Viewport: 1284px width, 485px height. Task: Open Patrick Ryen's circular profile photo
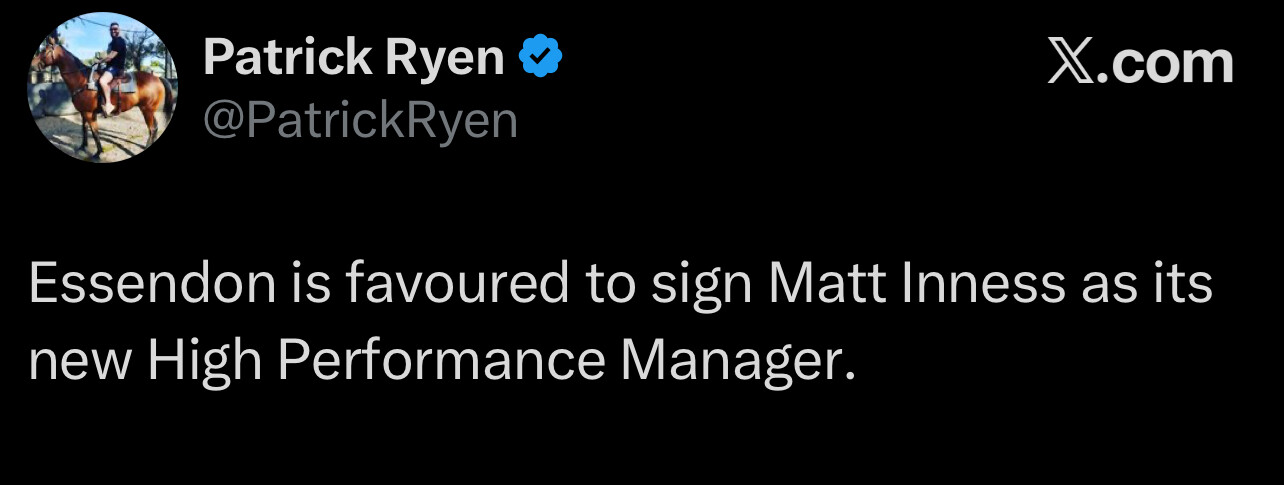point(103,87)
